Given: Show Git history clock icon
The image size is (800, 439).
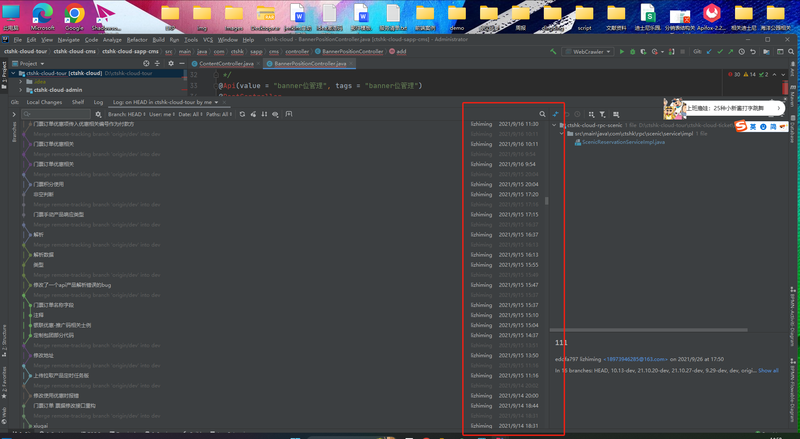Looking at the screenshot, I should tap(742, 52).
